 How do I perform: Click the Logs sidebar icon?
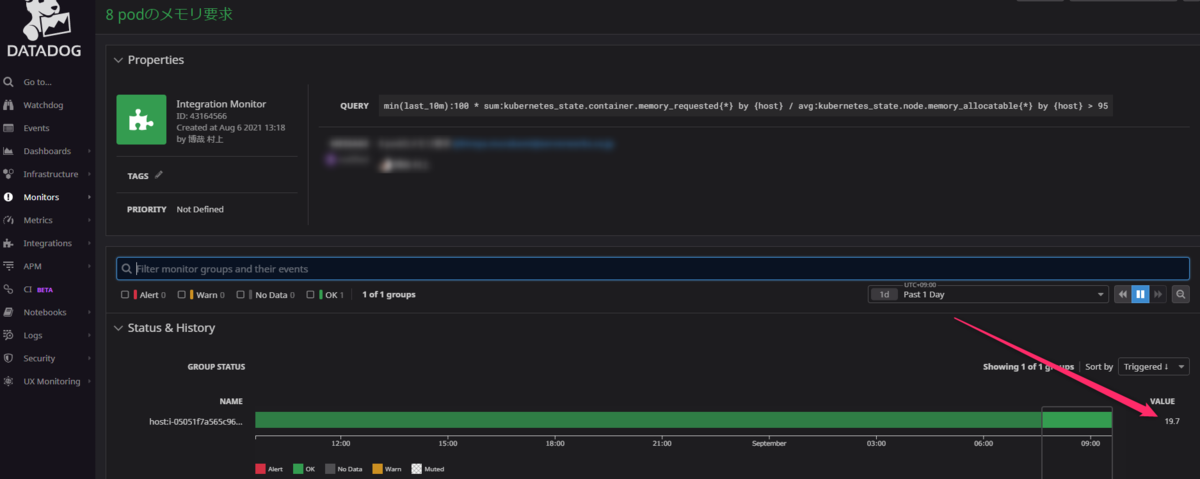8,335
